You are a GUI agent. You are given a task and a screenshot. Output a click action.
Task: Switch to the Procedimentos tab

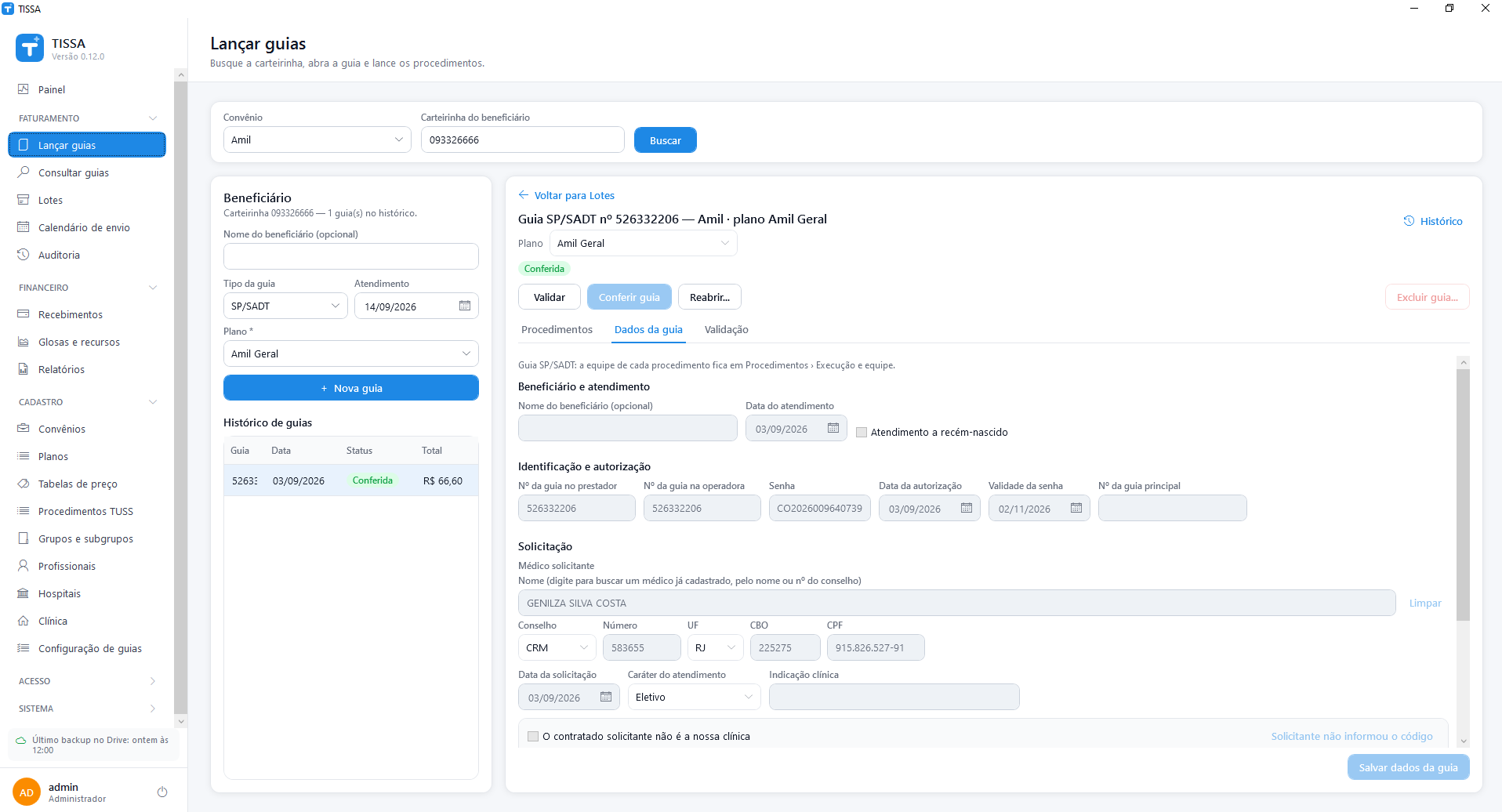(557, 330)
